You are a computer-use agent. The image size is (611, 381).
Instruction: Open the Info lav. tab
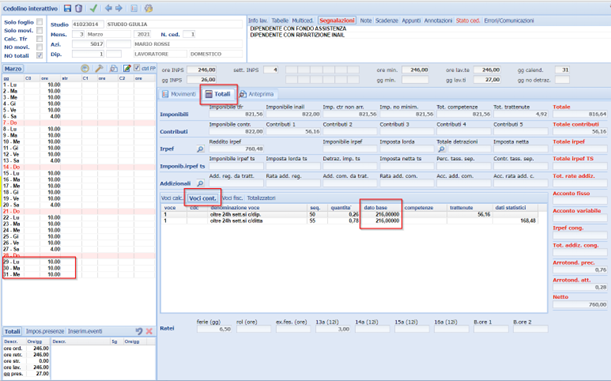point(258,21)
